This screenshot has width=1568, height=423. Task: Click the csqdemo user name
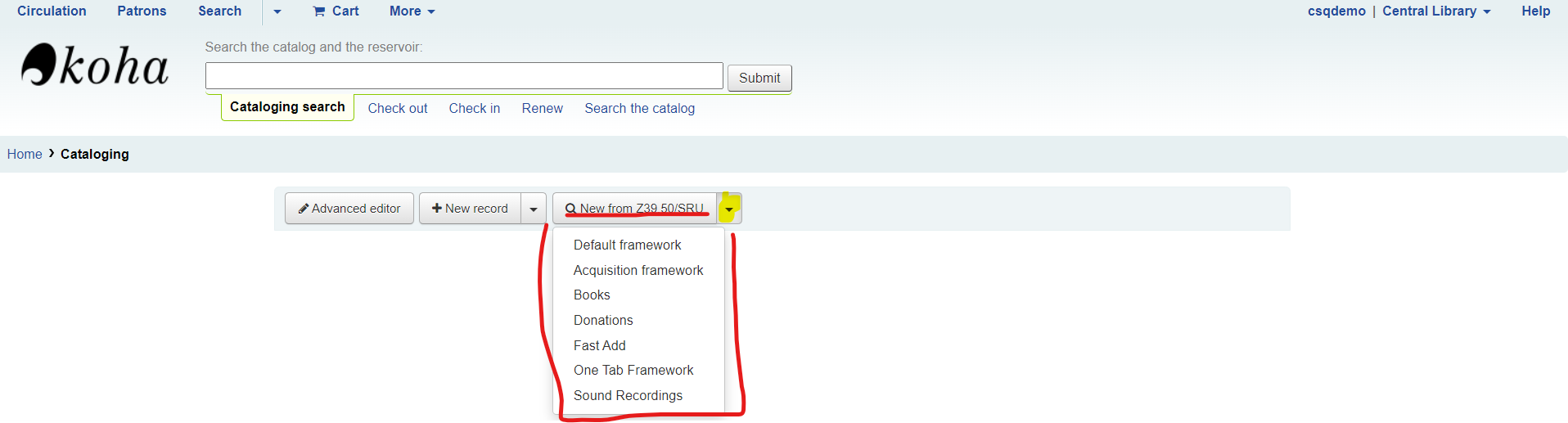[x=1336, y=11]
